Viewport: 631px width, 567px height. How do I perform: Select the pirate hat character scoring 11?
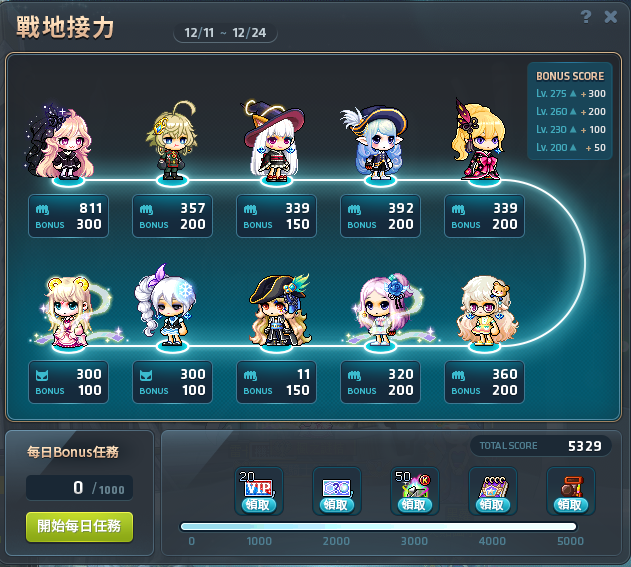tap(280, 310)
